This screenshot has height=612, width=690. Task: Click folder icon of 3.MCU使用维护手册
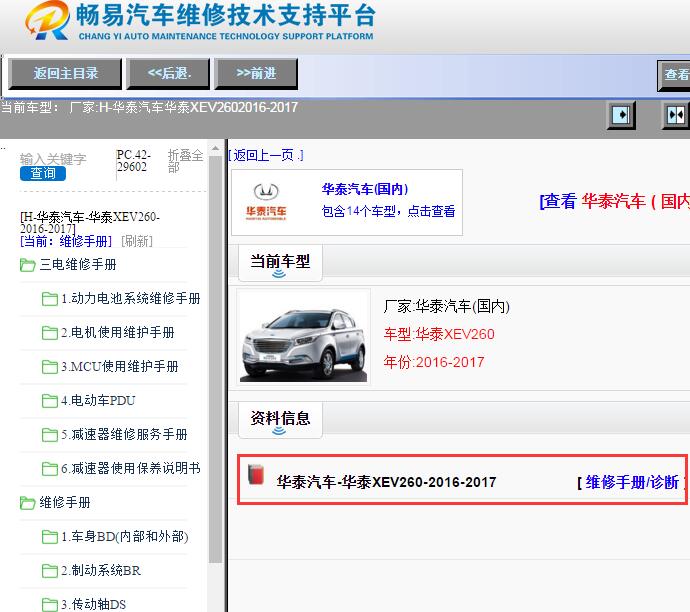tap(50, 367)
